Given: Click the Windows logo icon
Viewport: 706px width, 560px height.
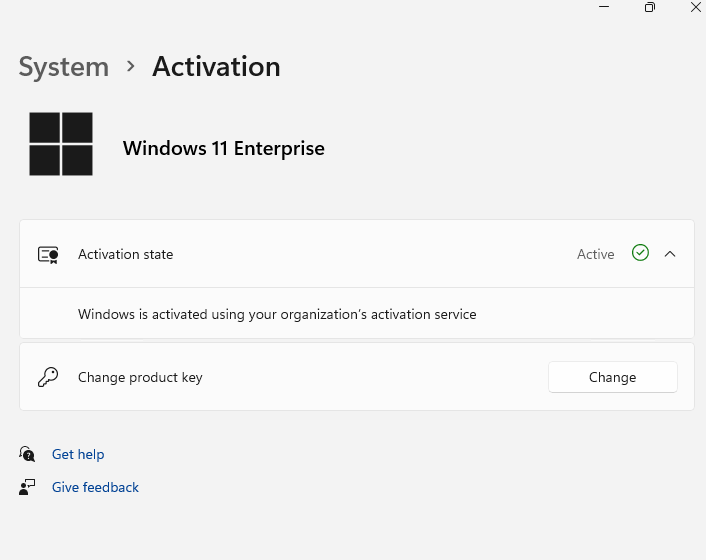Looking at the screenshot, I should [x=61, y=144].
